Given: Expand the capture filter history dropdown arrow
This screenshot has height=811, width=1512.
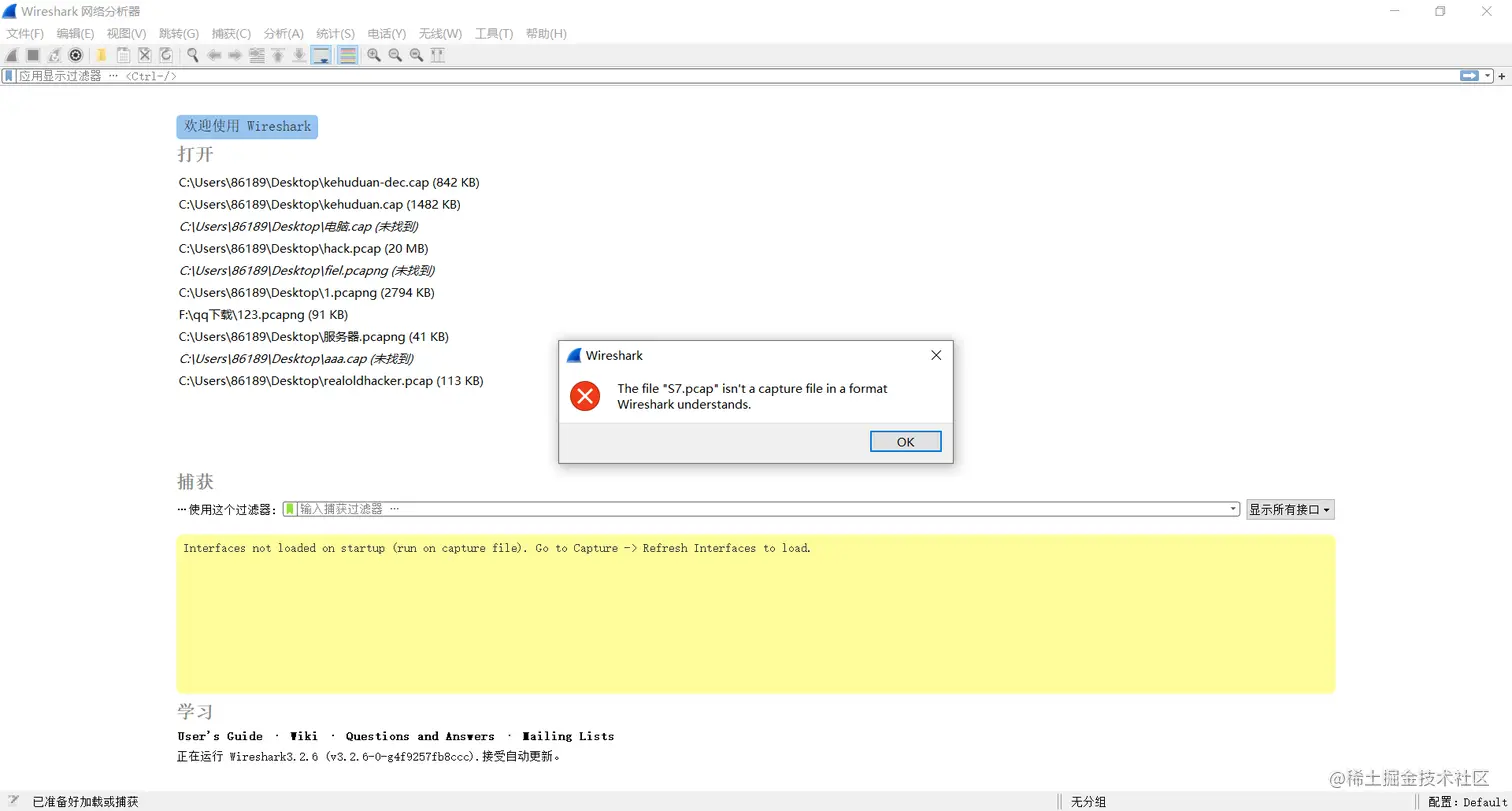Looking at the screenshot, I should pyautogui.click(x=1234, y=509).
